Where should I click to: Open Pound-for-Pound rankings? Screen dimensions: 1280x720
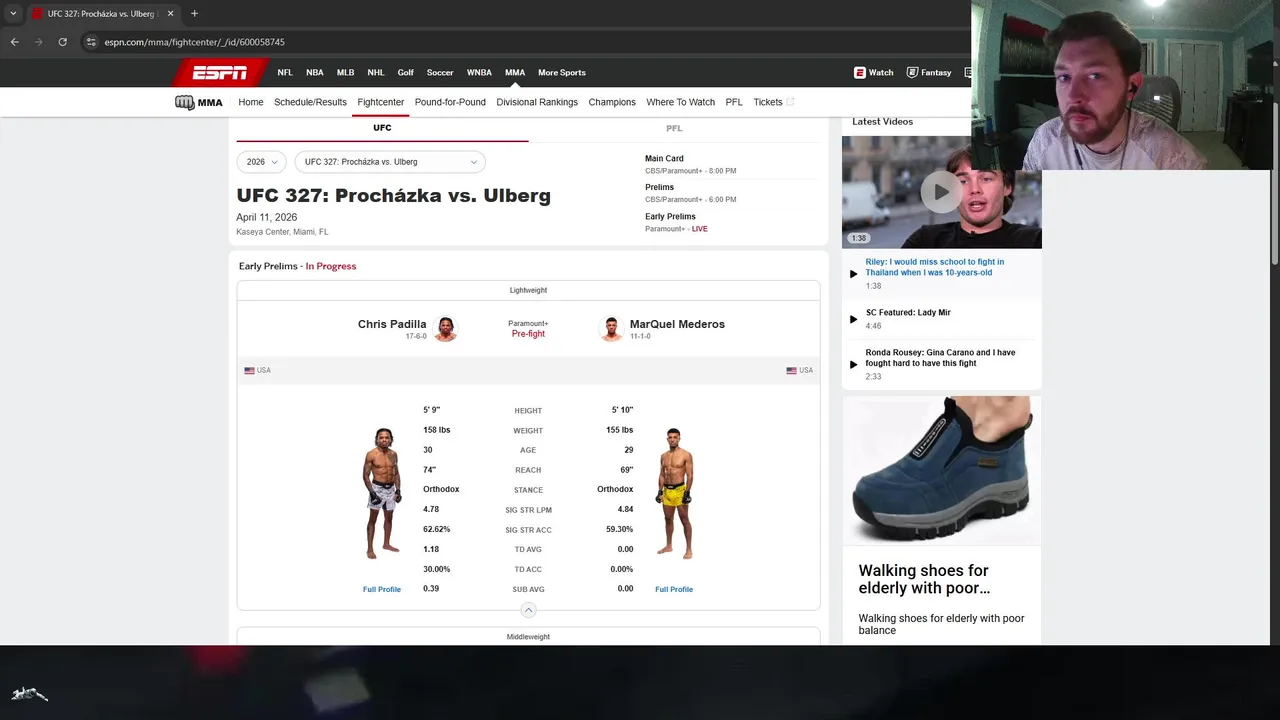450,102
